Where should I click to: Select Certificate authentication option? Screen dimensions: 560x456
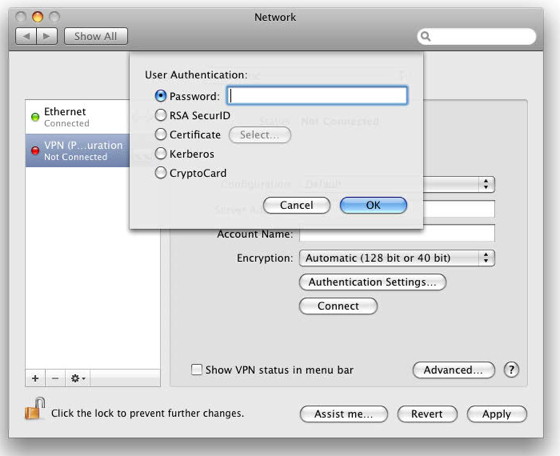pyautogui.click(x=160, y=134)
